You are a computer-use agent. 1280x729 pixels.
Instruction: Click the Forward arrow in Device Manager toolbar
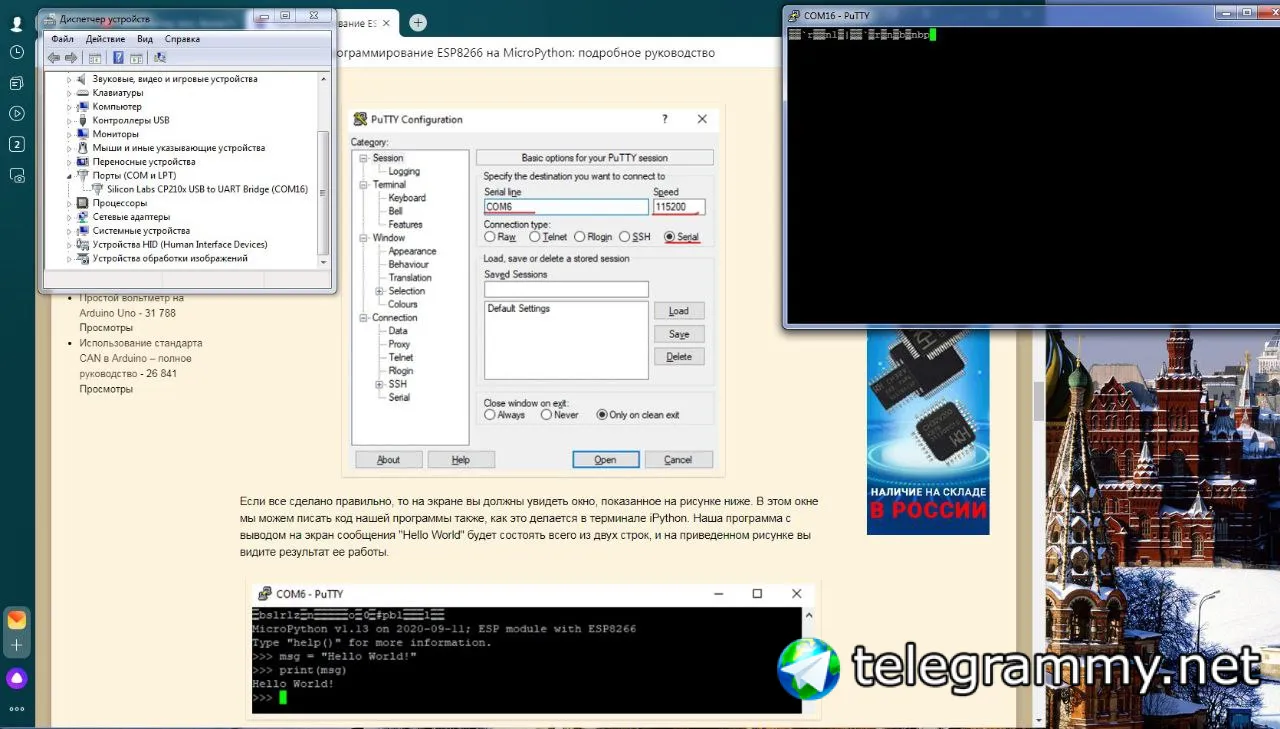point(71,58)
